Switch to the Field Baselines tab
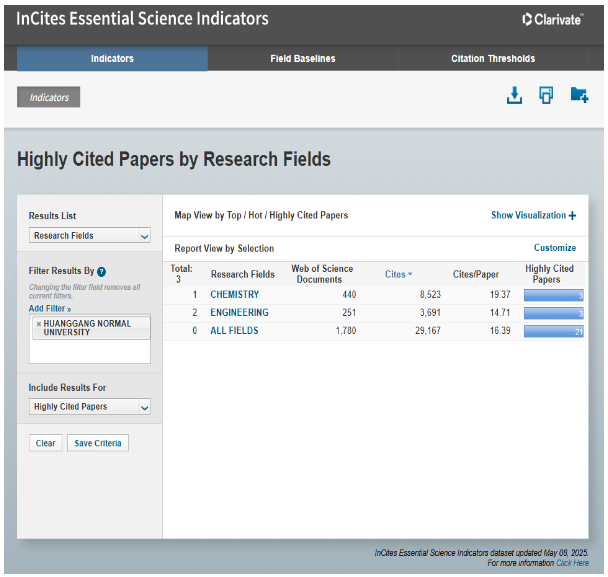Screen dimensions: 608x577 [302, 59]
